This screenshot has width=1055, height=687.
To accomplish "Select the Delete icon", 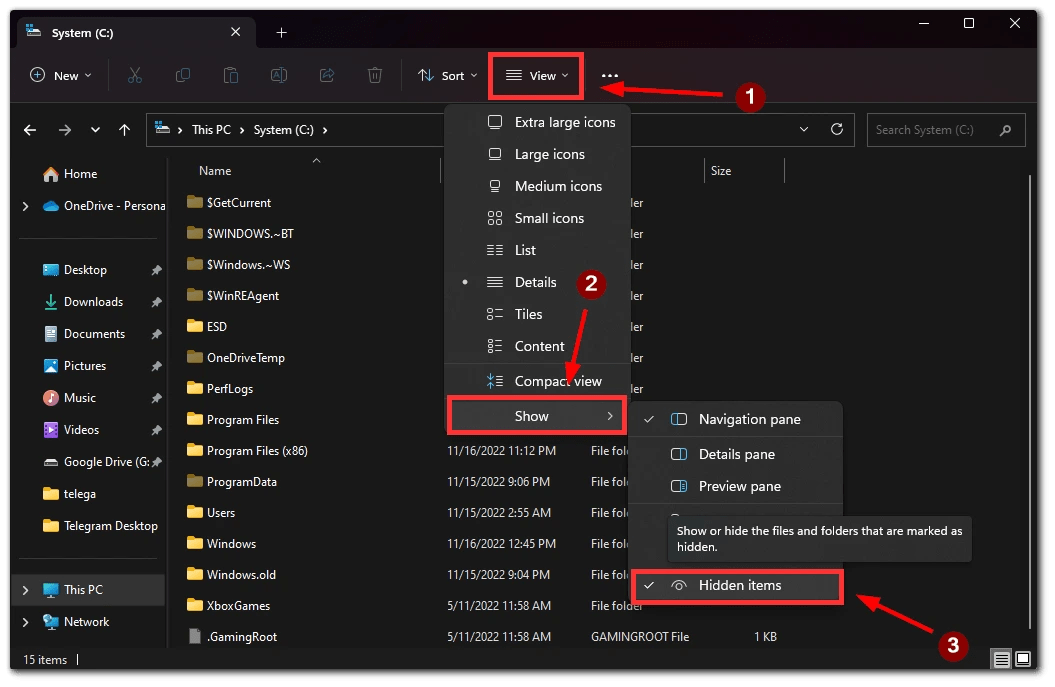I will click(x=375, y=75).
